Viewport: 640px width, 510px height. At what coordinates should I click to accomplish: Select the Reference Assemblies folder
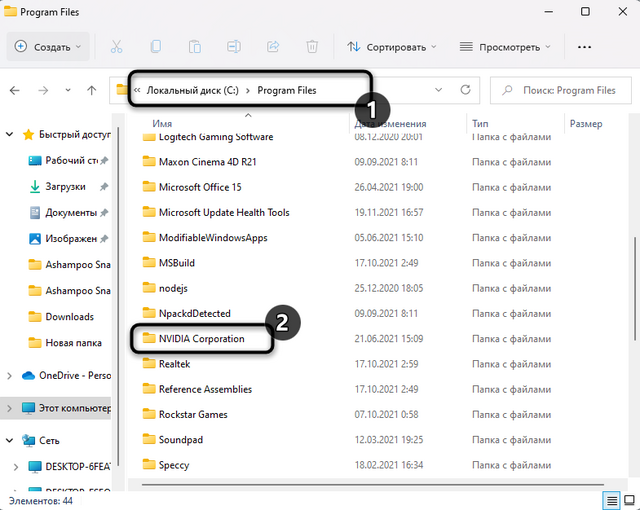[205, 389]
